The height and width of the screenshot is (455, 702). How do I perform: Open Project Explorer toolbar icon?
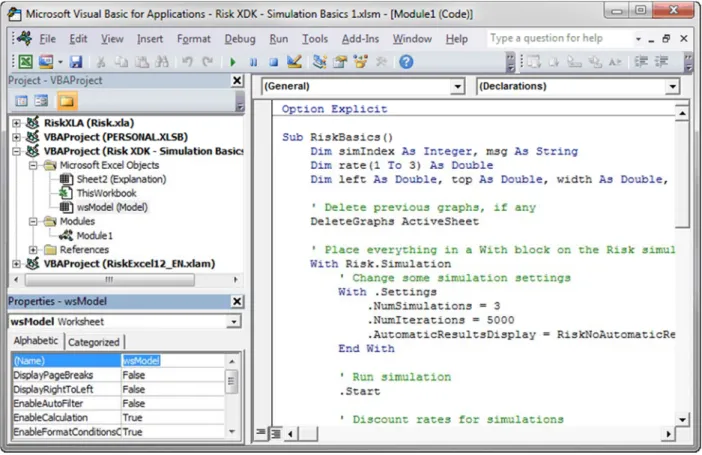pyautogui.click(x=320, y=61)
